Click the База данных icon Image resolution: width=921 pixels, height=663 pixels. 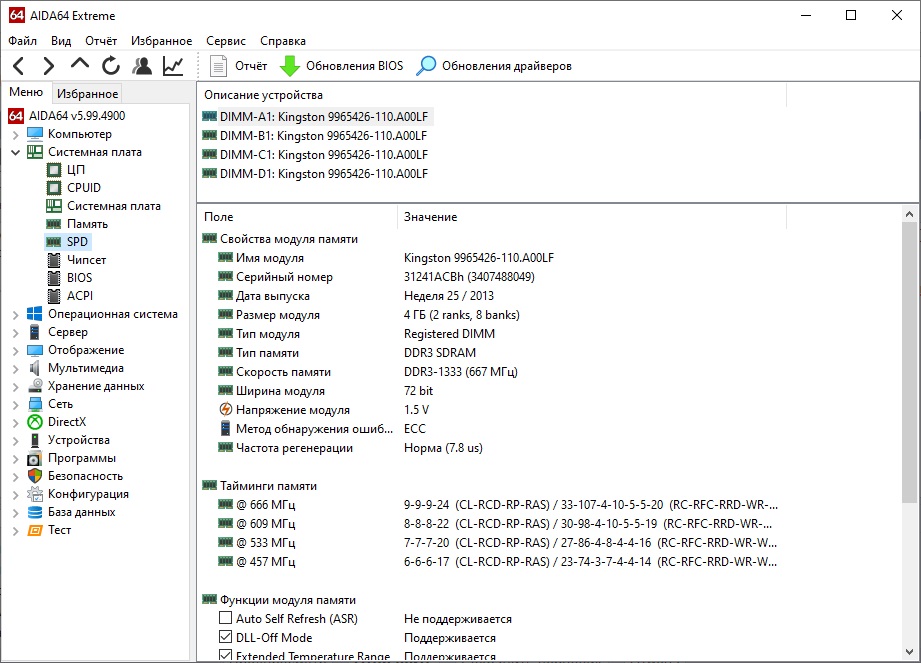click(x=35, y=512)
